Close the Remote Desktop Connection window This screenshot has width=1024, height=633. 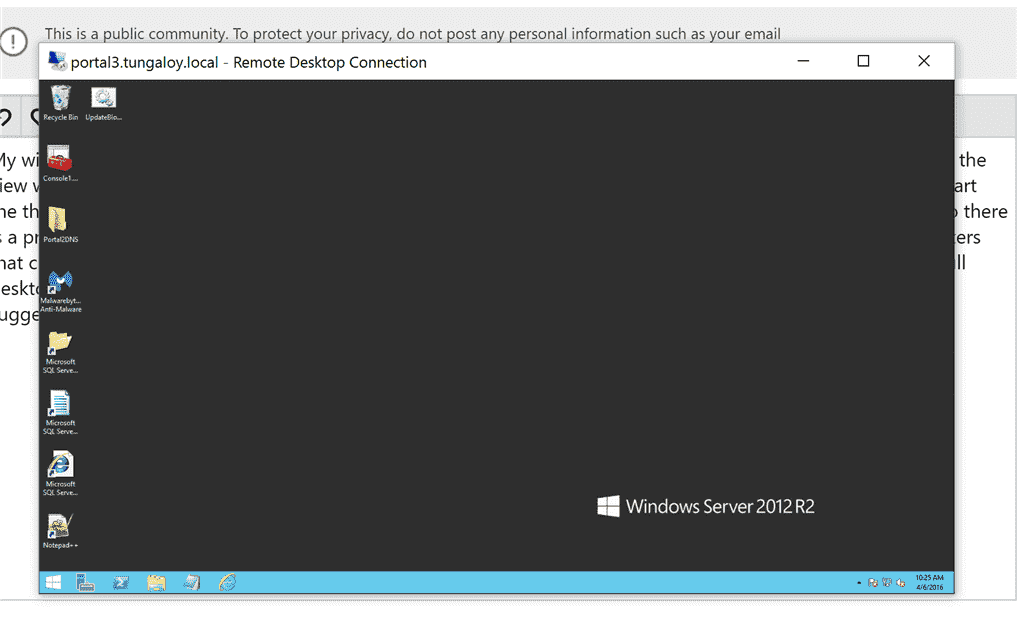[923, 61]
